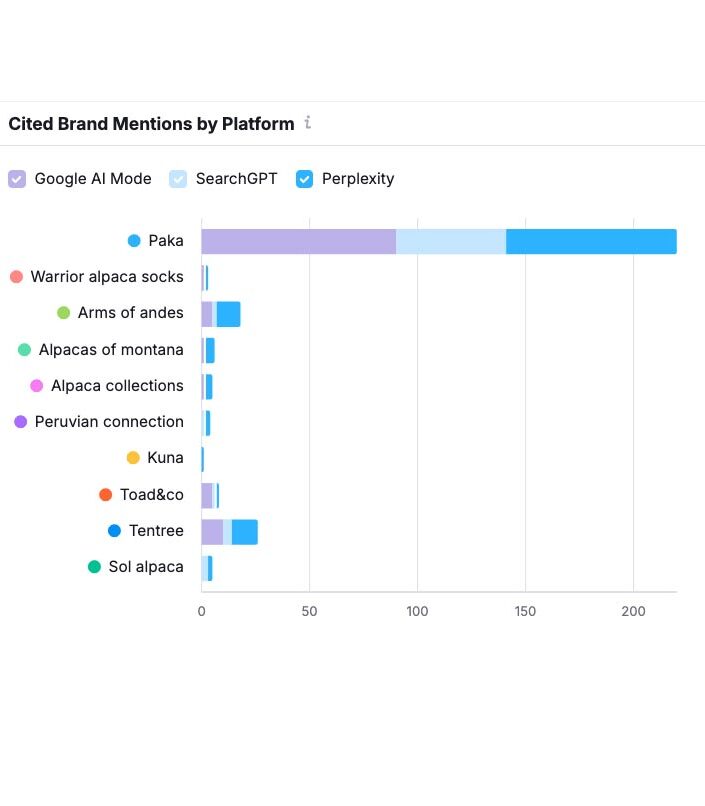This screenshot has width=705, height=806.
Task: Click Paka's SearchGPT bar segment
Action: point(451,242)
